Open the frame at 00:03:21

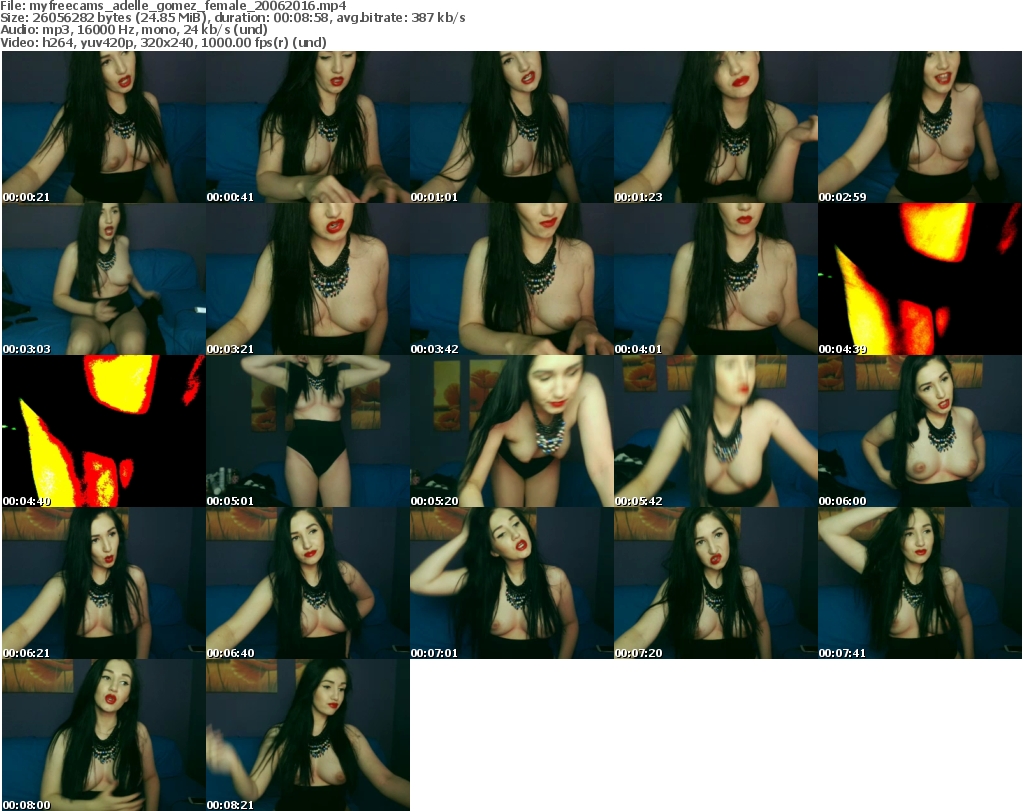coord(308,279)
